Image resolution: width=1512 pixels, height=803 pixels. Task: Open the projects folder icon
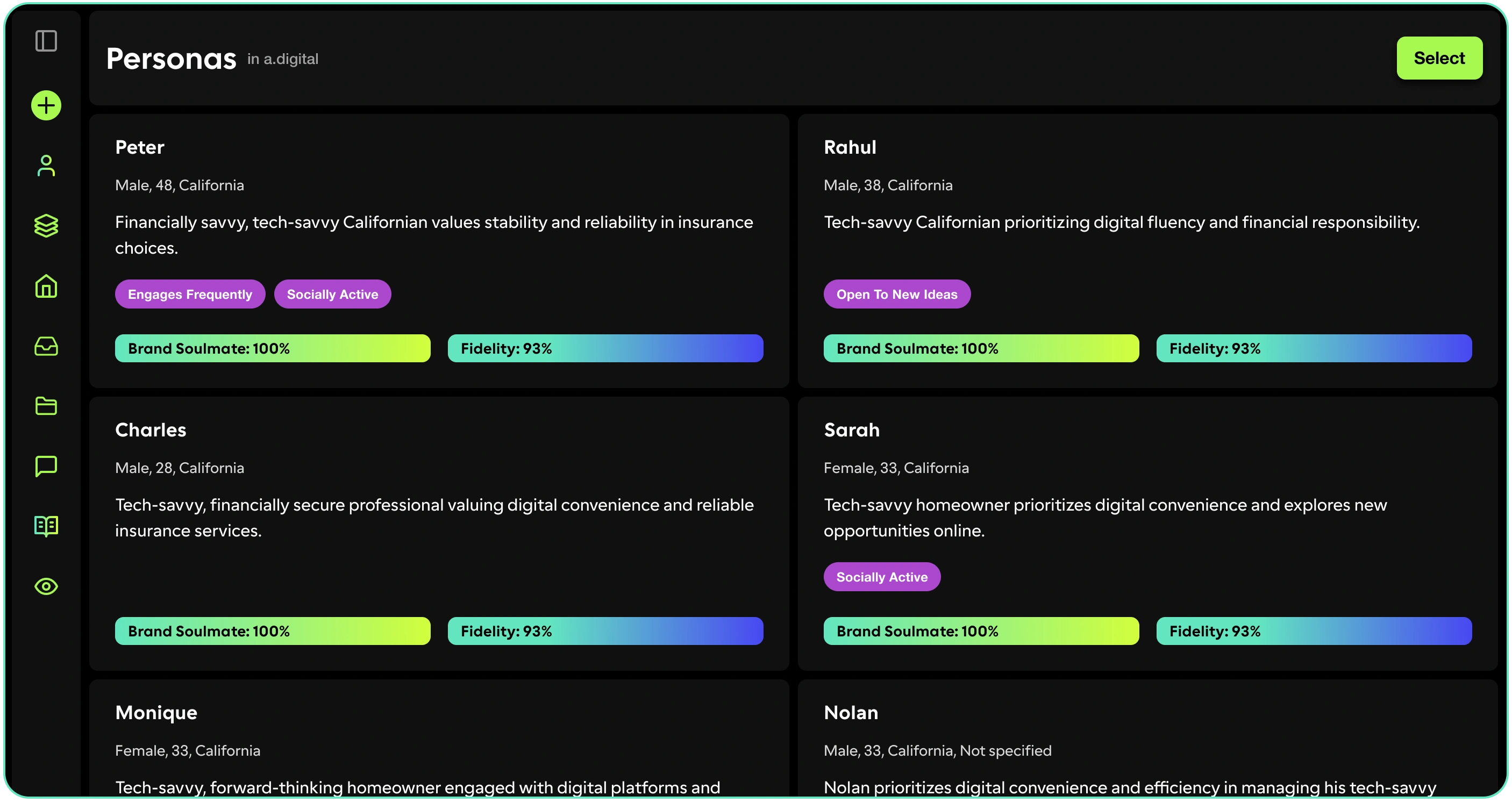coord(46,406)
